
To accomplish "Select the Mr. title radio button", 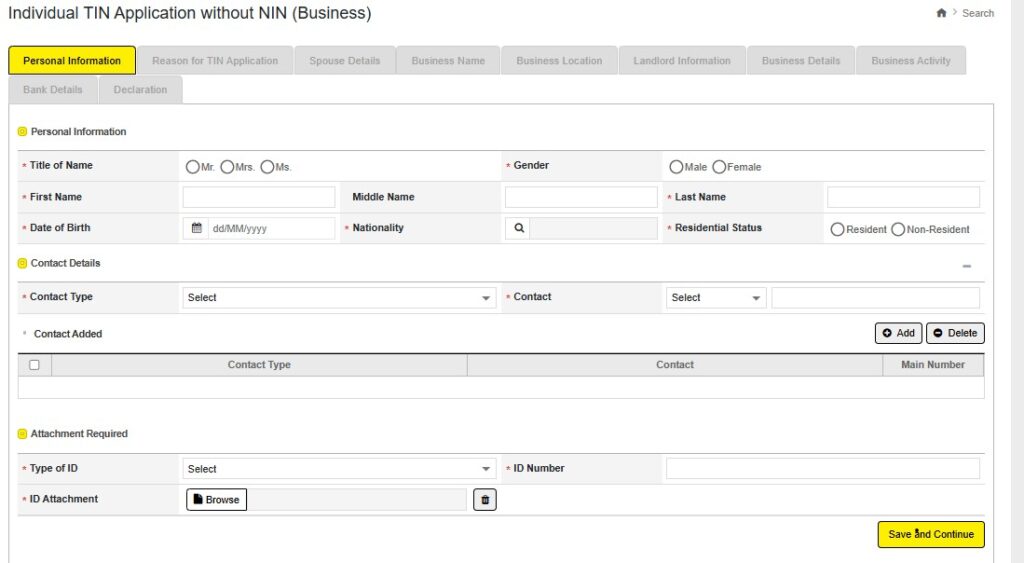I will 193,167.
